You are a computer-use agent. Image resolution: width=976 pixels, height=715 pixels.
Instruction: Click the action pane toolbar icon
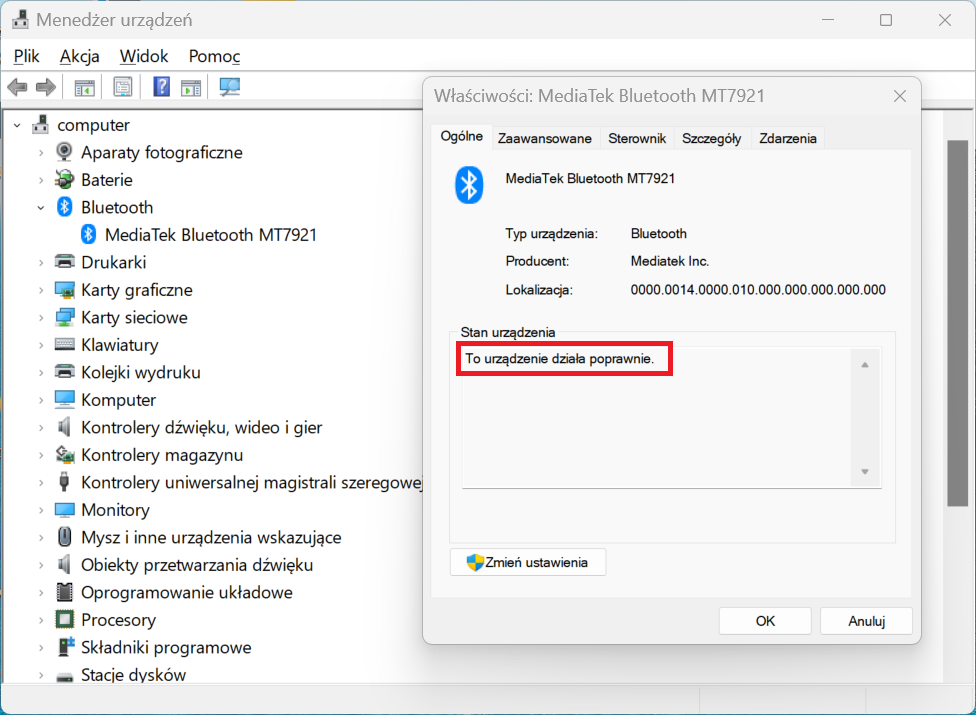191,88
